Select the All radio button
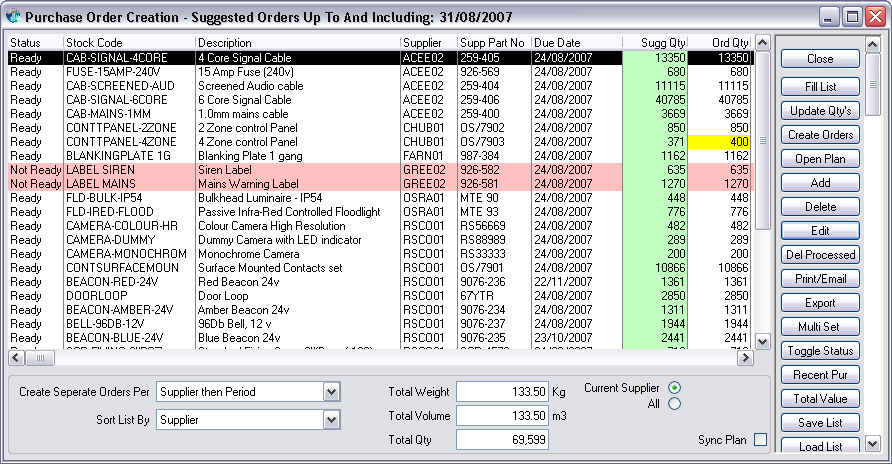Screen dimensions: 892x464 (x=674, y=404)
